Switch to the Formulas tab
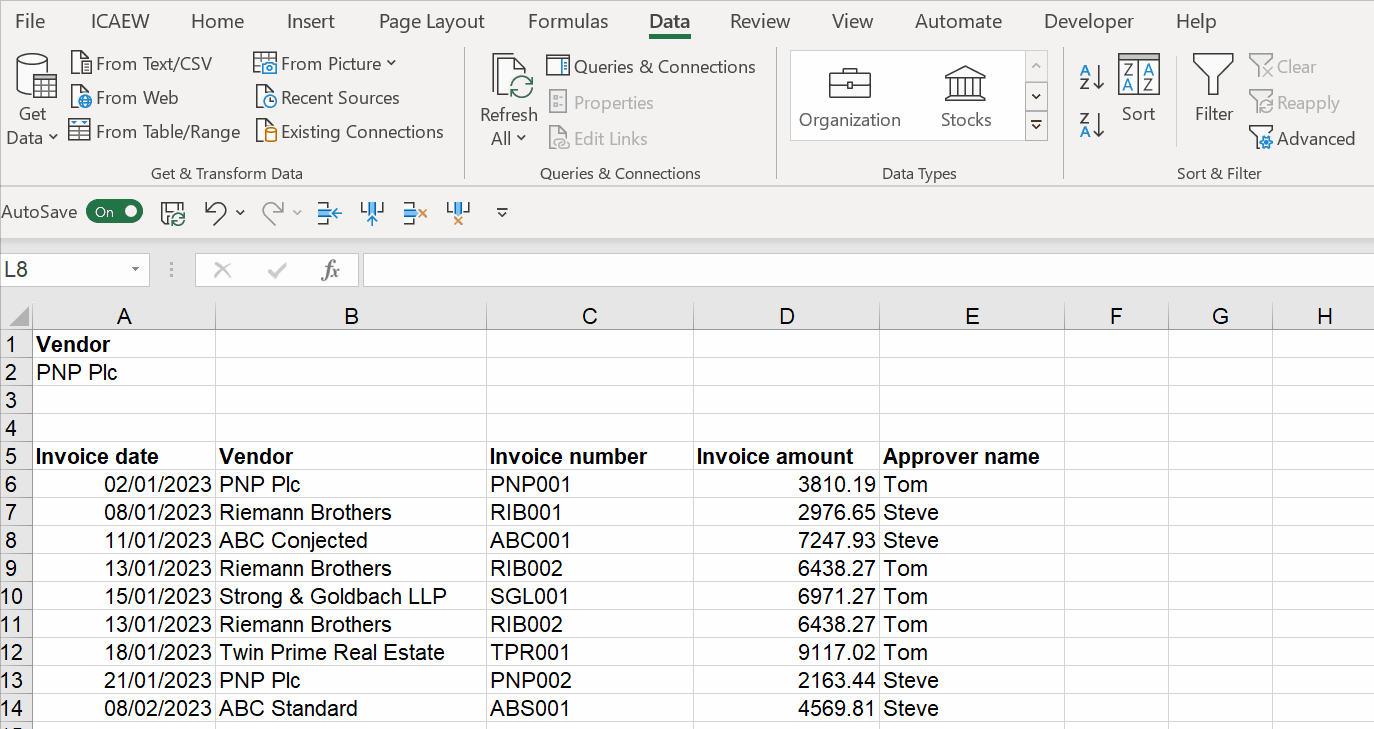This screenshot has width=1374, height=729. click(567, 21)
